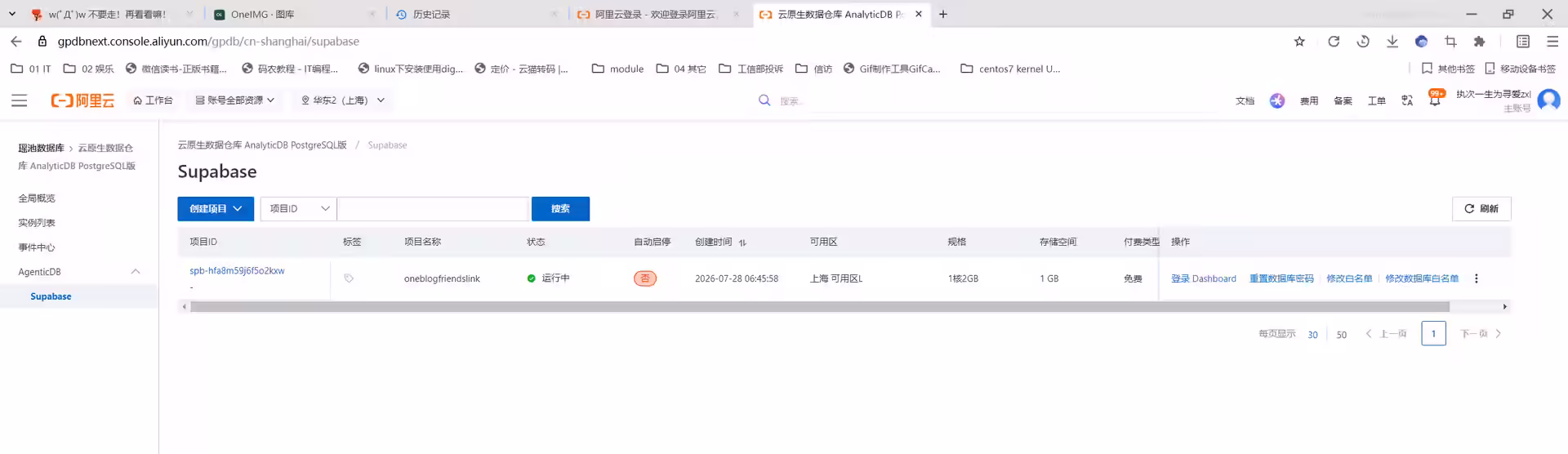Viewport: 1568px width, 454px height.
Task: Toggle 自动启停 switch showing 否
Action: point(645,278)
